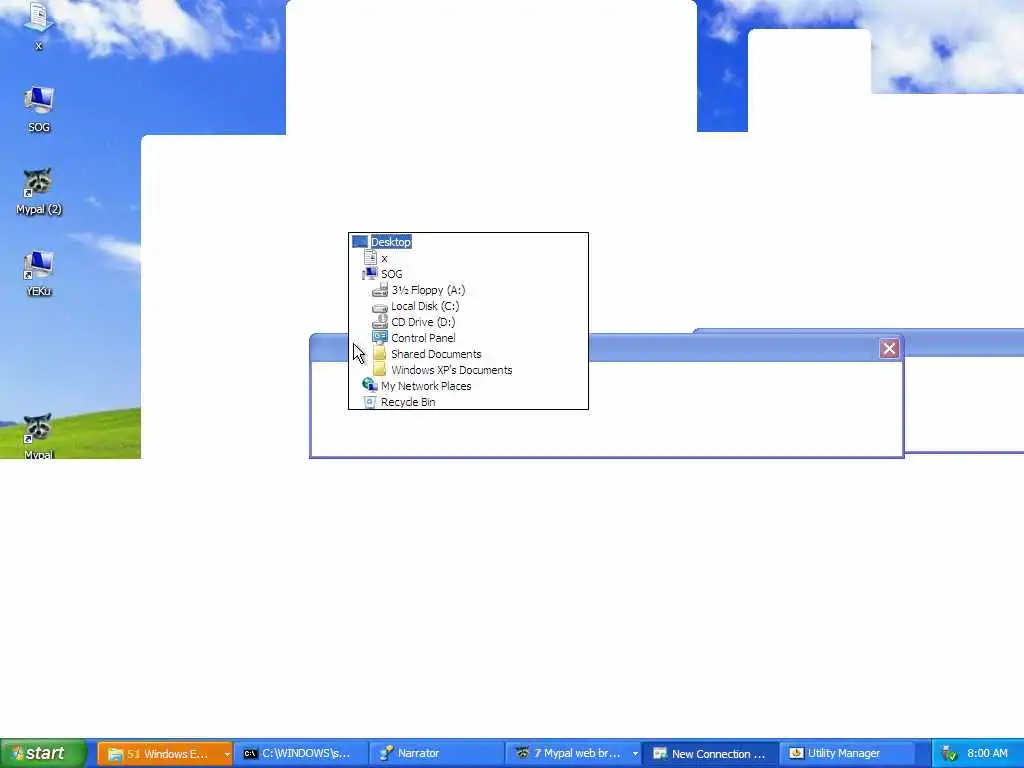The image size is (1024, 768).
Task: Select the 3½ Floppy (A:) drive icon
Action: pyautogui.click(x=380, y=290)
